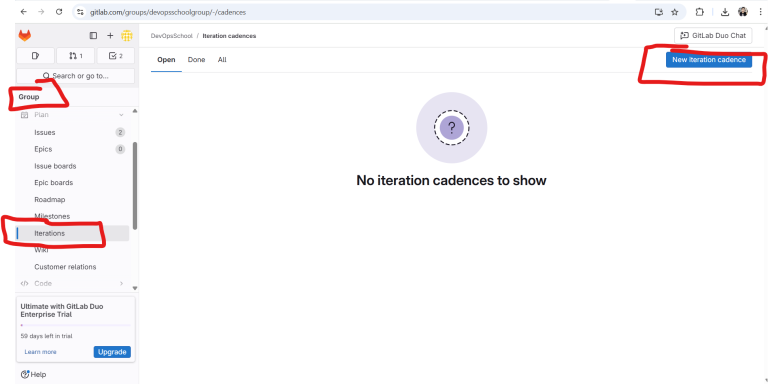The height and width of the screenshot is (384, 768).
Task: Open the user avatar menu in sidebar
Action: click(x=127, y=36)
